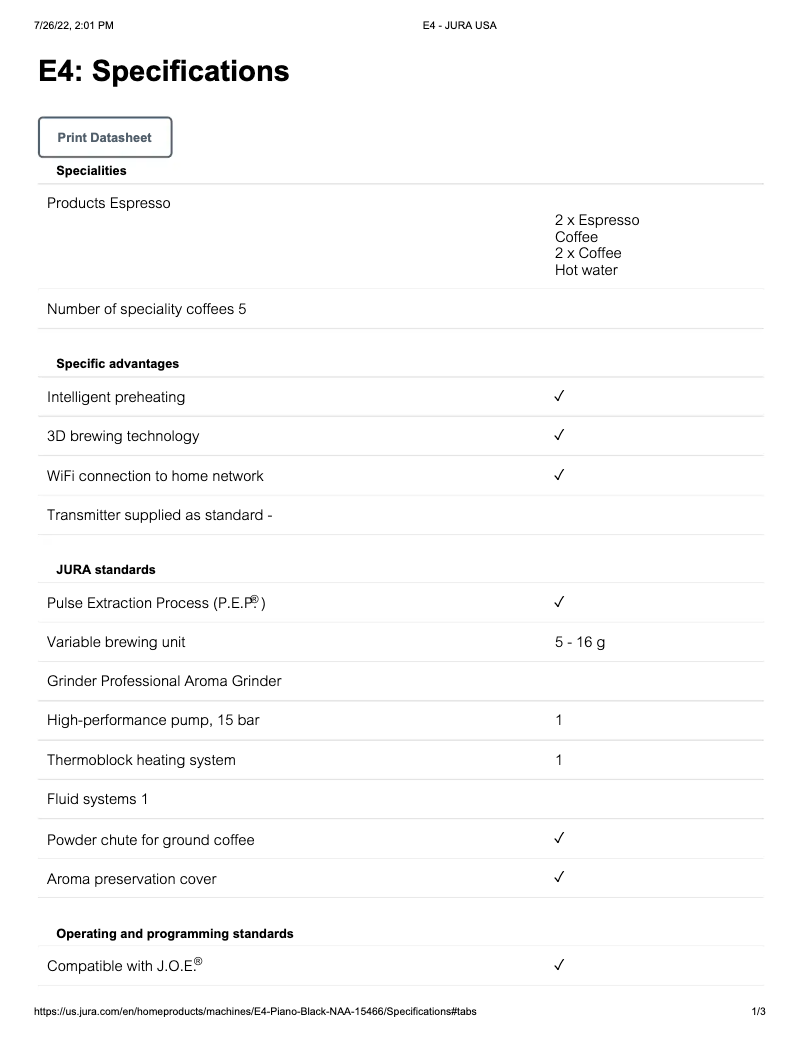Select the Powder chute for ground coffee checkmark
This screenshot has height=1037, width=802.
pos(560,839)
